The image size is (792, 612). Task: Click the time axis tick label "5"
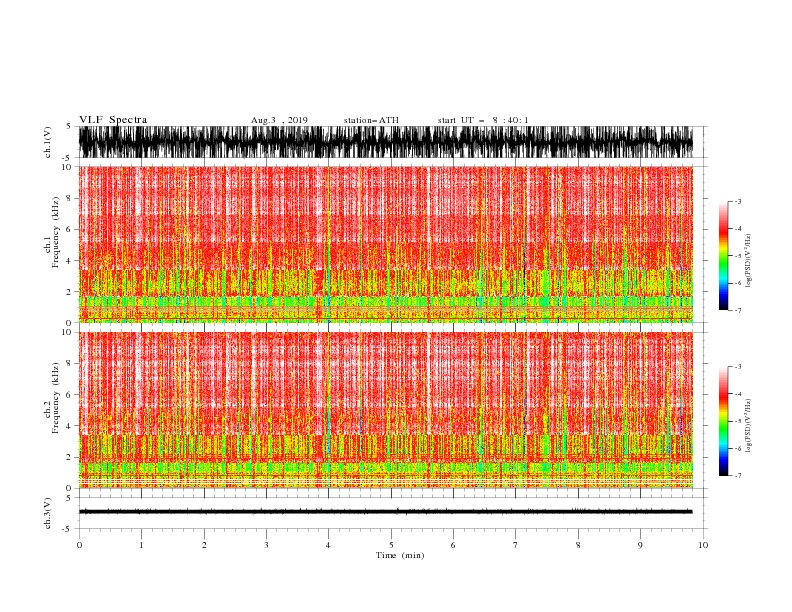(x=391, y=545)
